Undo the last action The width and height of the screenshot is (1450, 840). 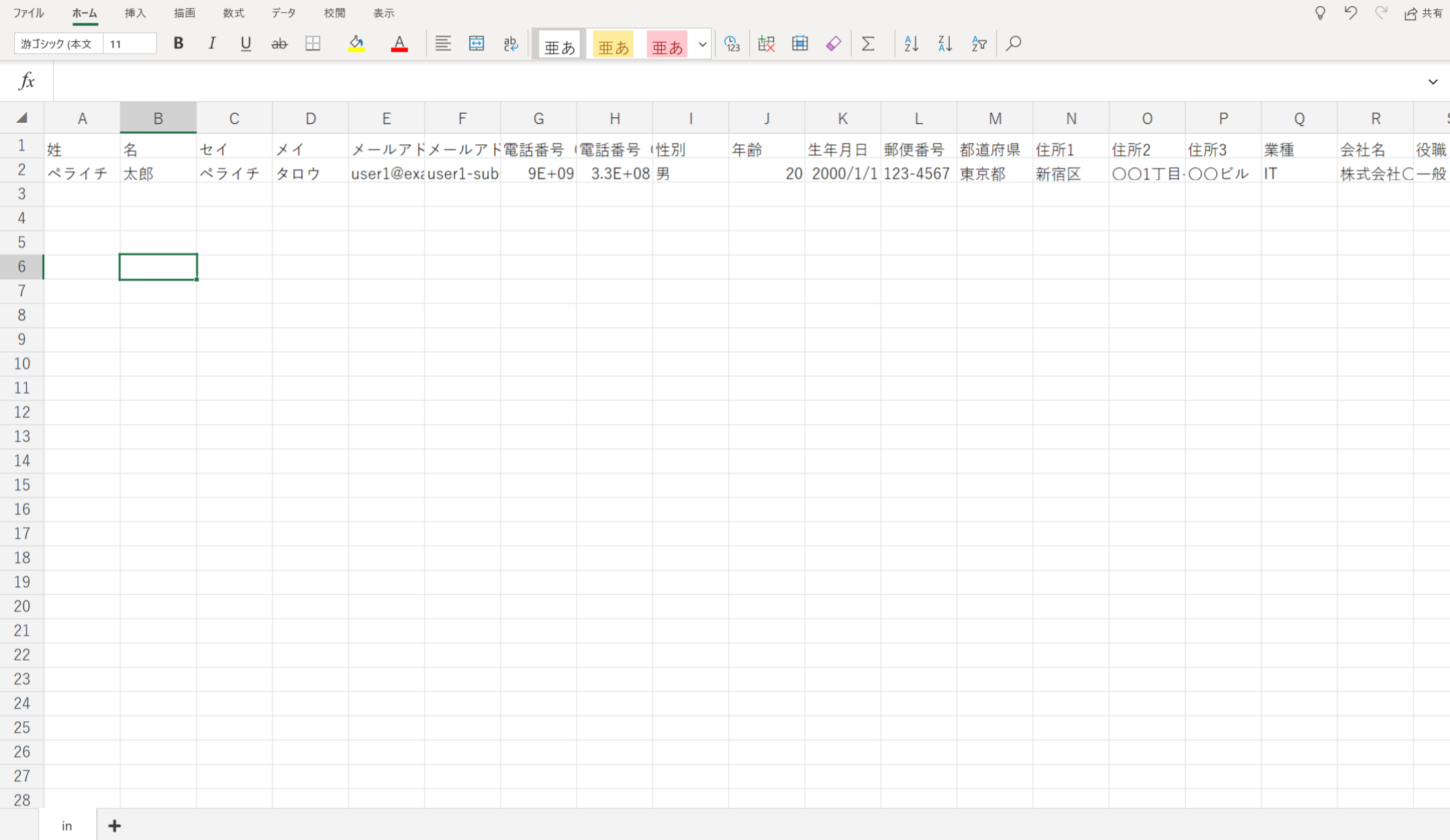point(1351,13)
